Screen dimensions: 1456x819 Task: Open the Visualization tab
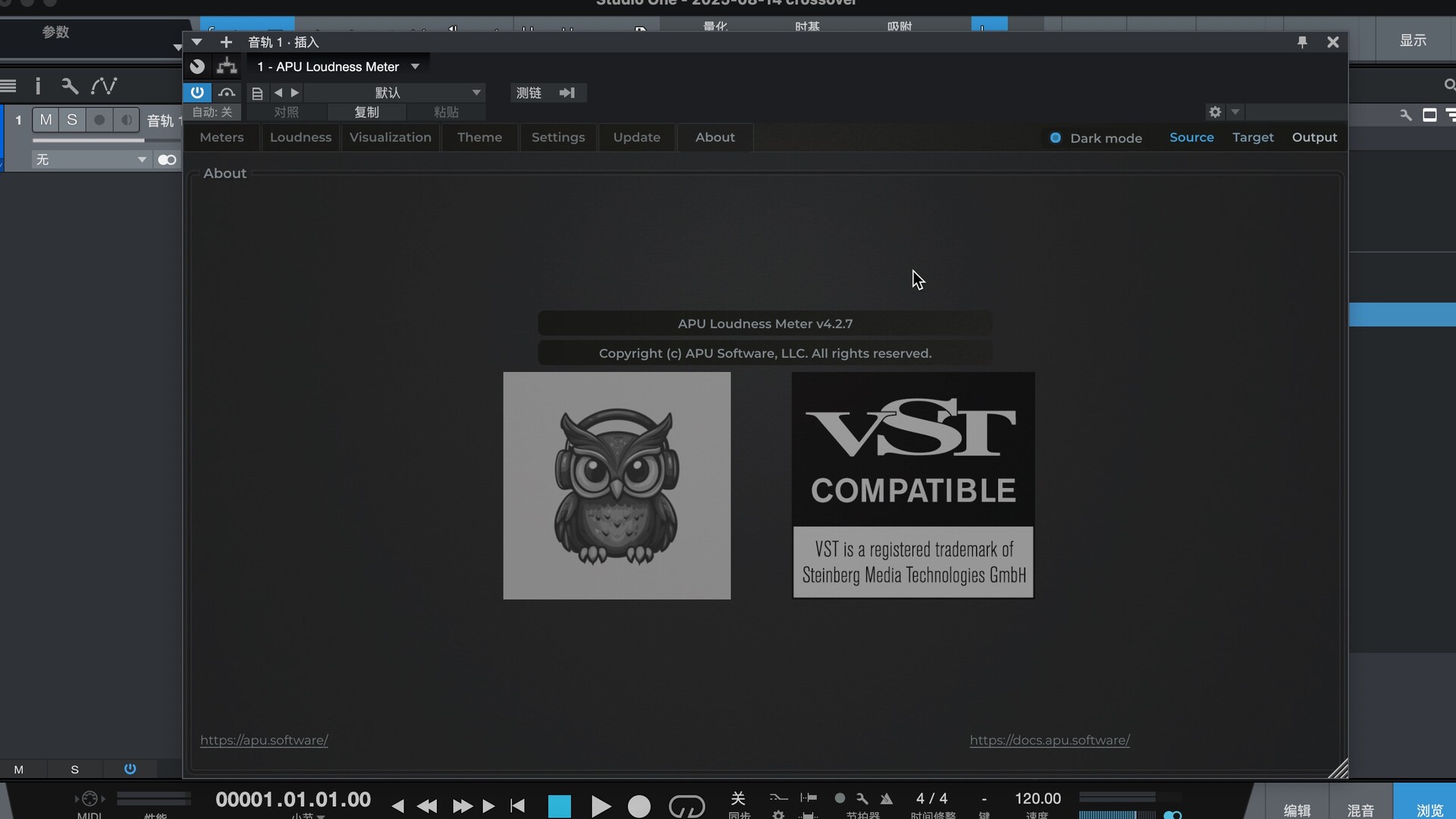[x=391, y=137]
